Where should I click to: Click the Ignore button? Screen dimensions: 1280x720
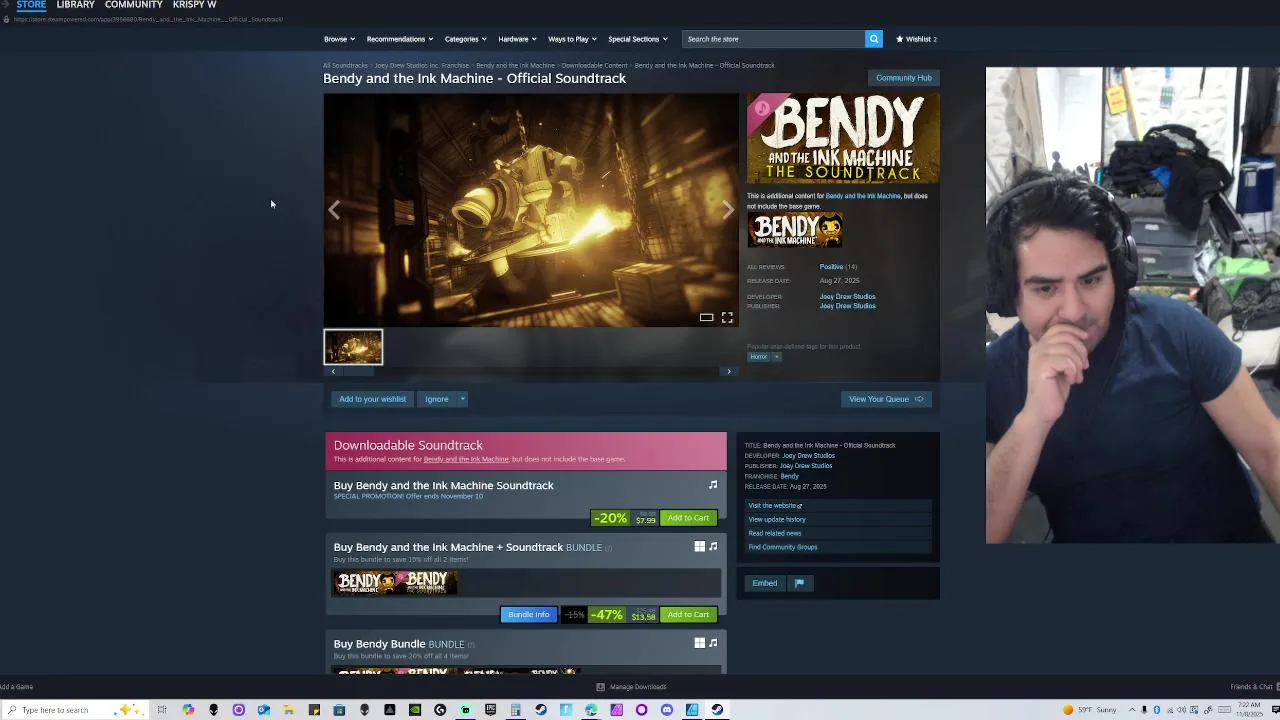pos(437,399)
